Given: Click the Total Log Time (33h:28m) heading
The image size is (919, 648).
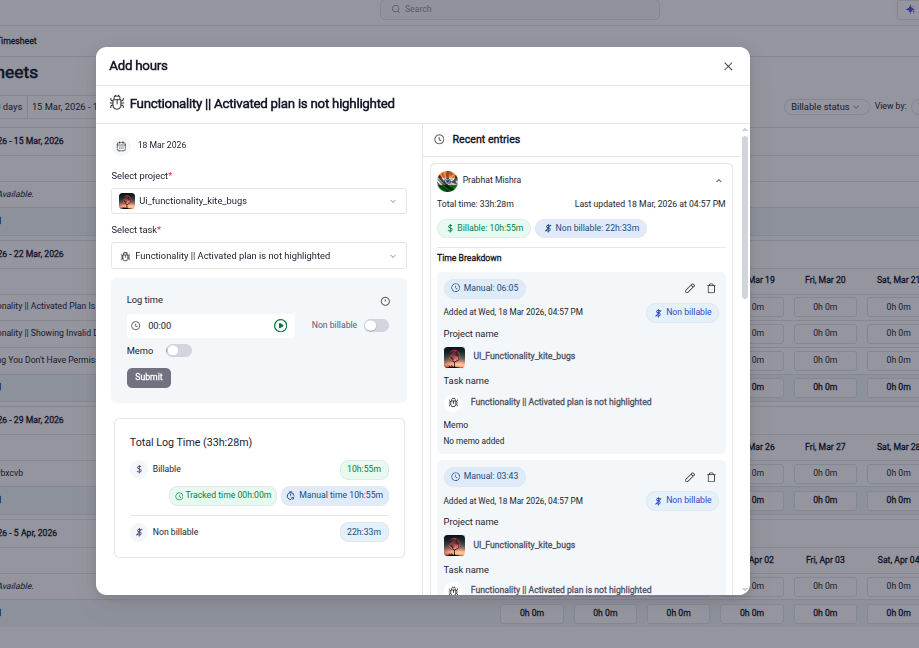Looking at the screenshot, I should tap(191, 442).
